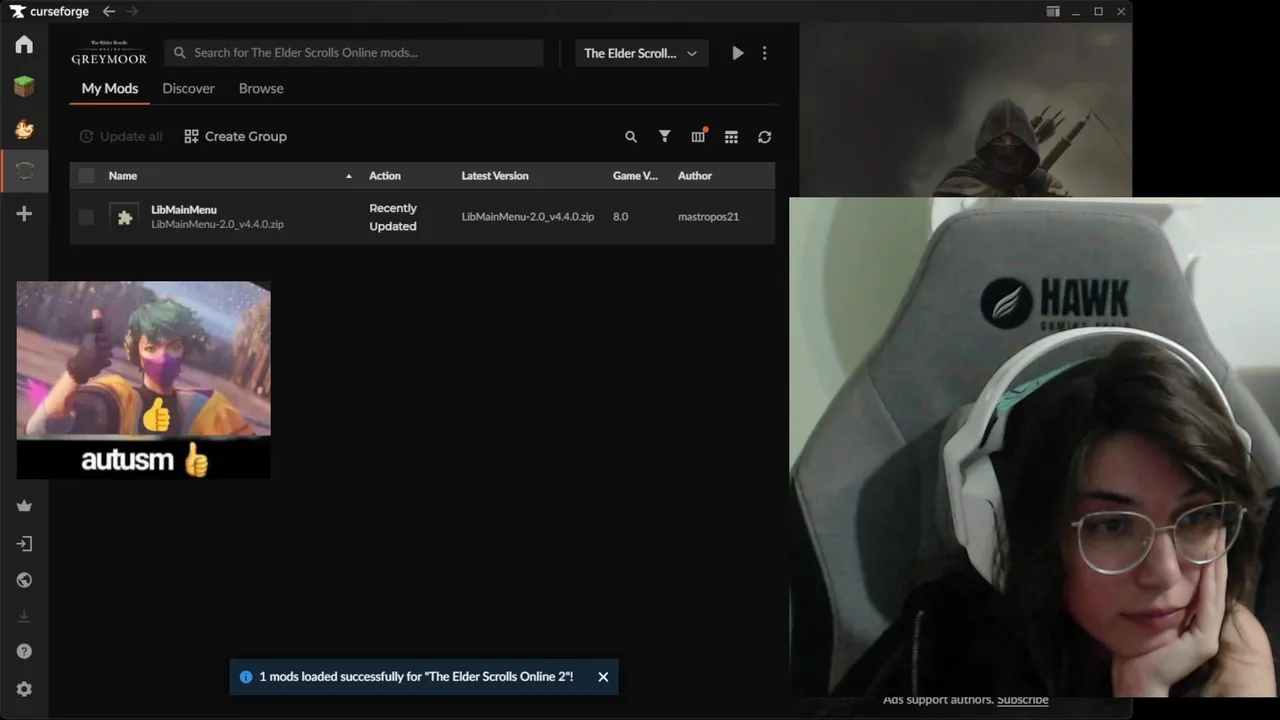Click the LibMainMenu mod name
1280x720 pixels.
coord(184,210)
